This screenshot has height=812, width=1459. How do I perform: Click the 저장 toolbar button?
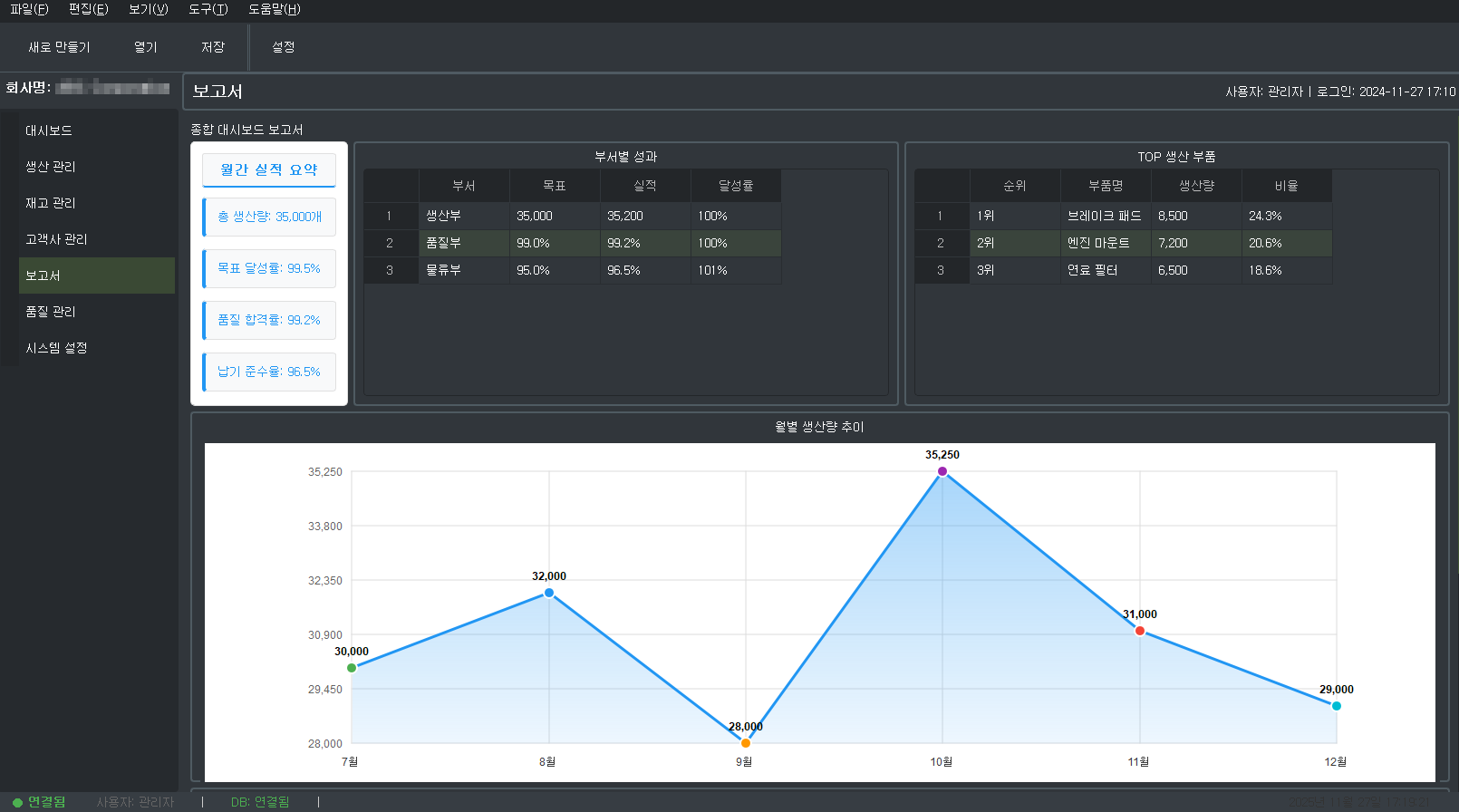click(213, 47)
